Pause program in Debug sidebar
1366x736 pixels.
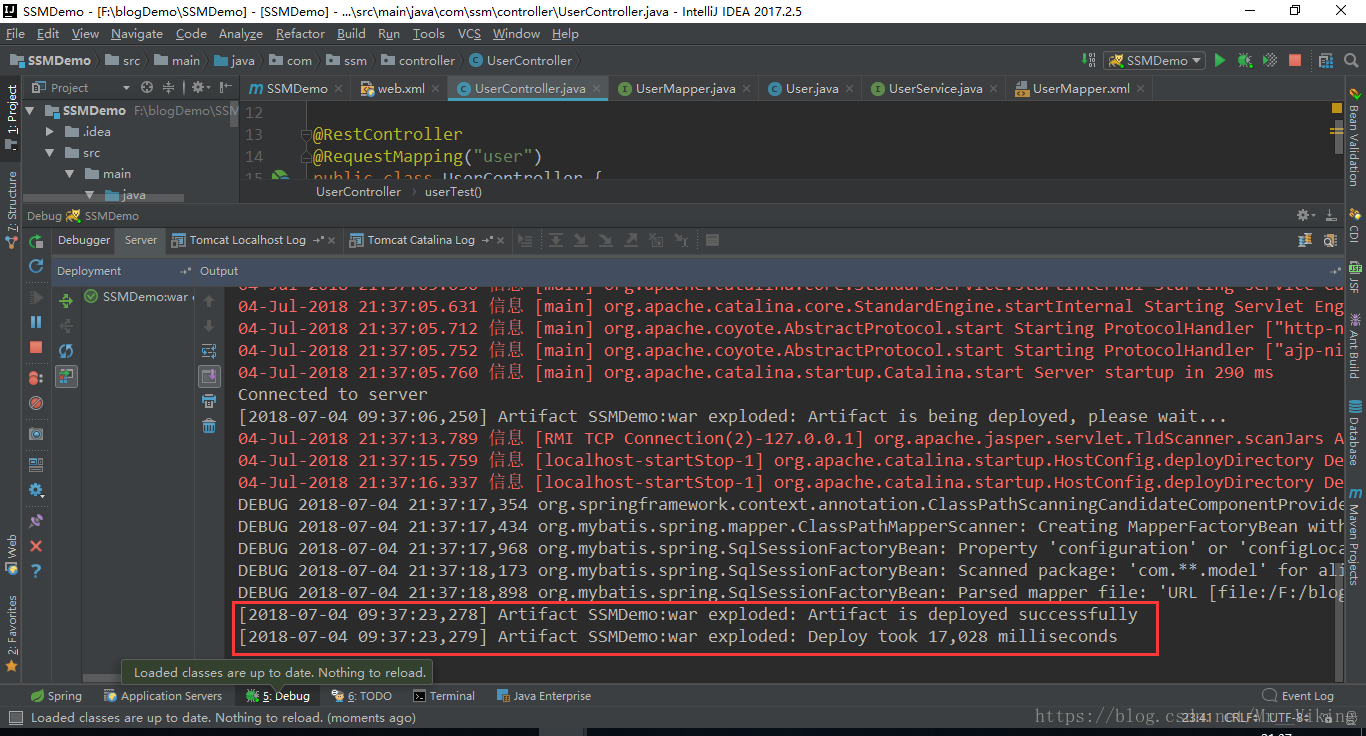coord(36,322)
